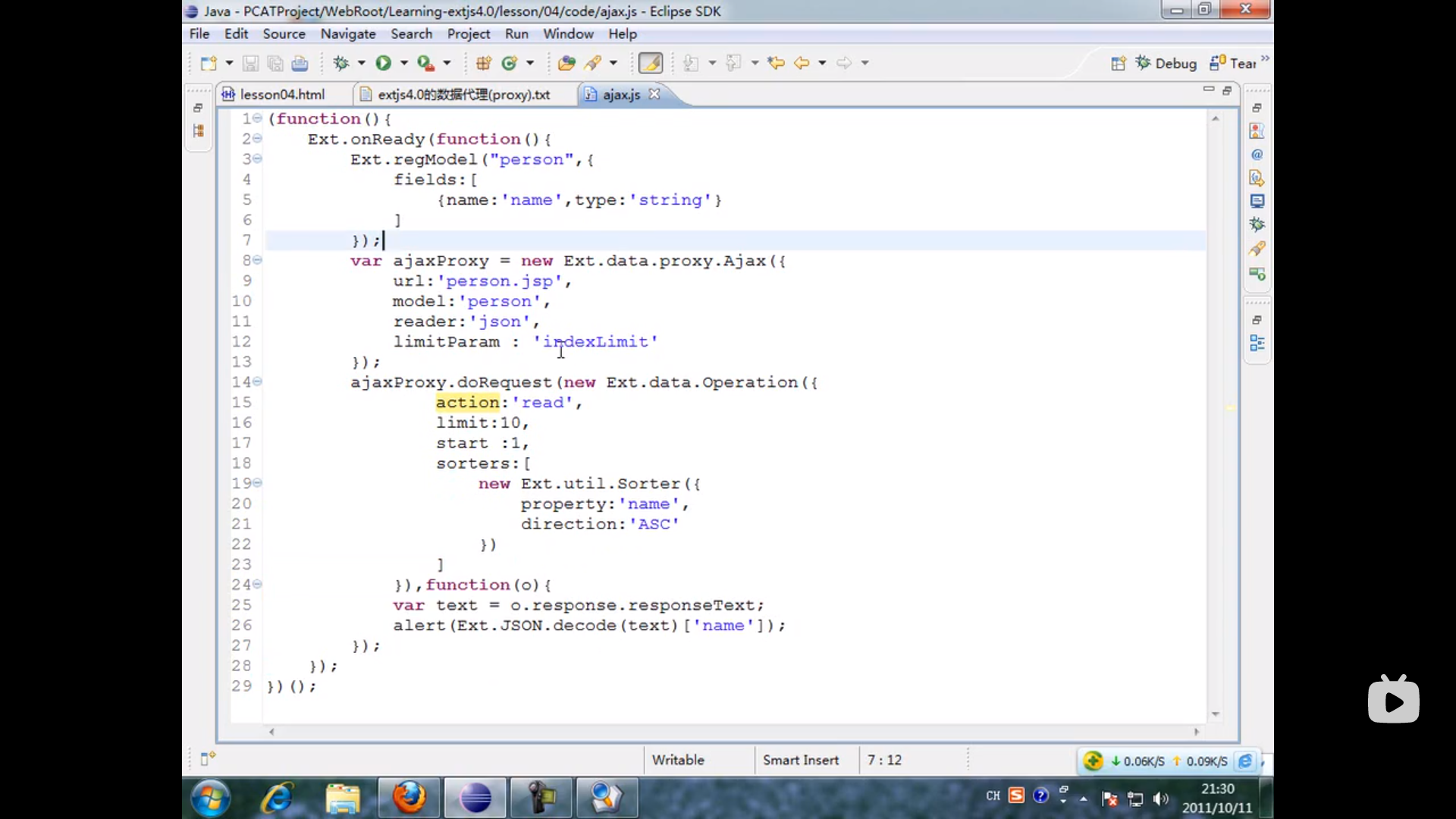Collapse the code fold on line 14

click(258, 381)
